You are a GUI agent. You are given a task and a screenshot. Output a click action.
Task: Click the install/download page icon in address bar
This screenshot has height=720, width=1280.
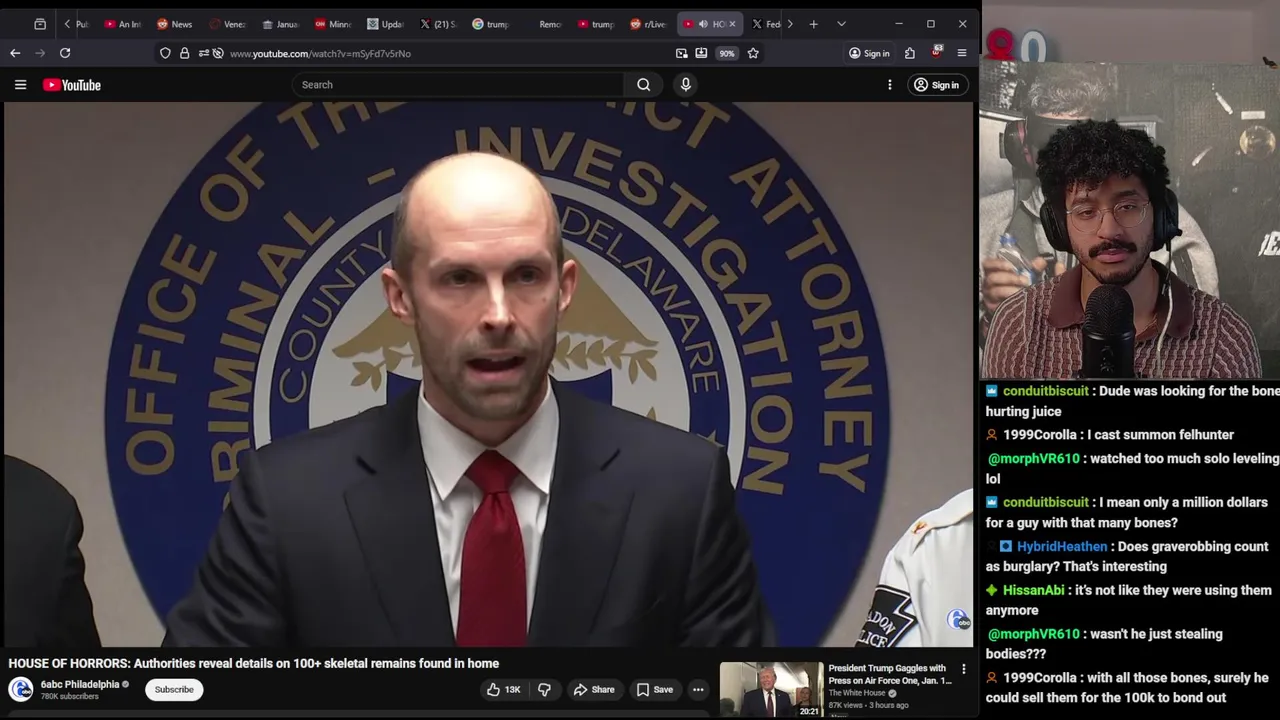[701, 53]
